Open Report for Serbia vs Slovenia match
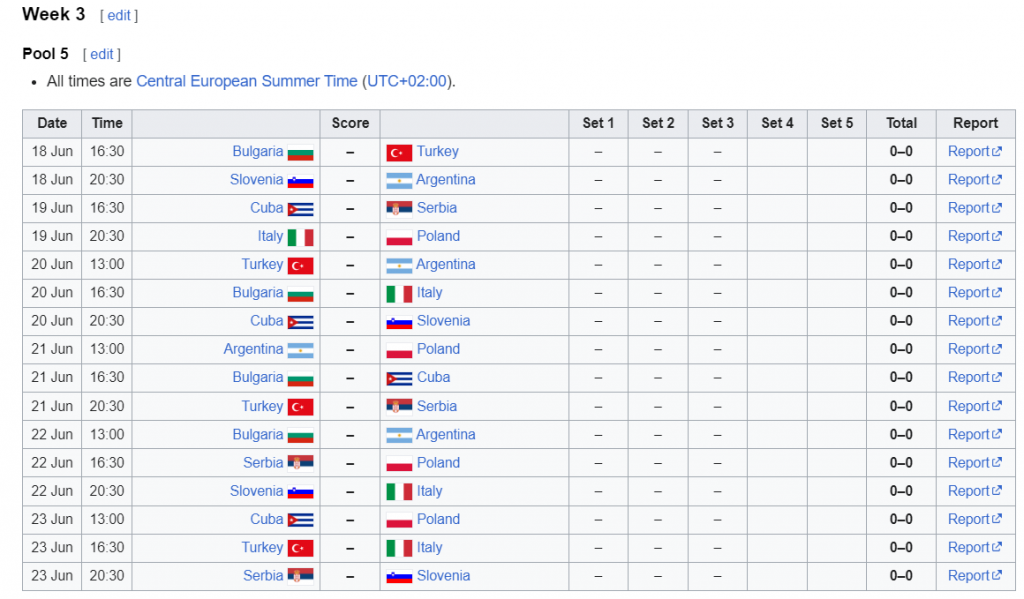This screenshot has width=1024, height=599. point(974,576)
